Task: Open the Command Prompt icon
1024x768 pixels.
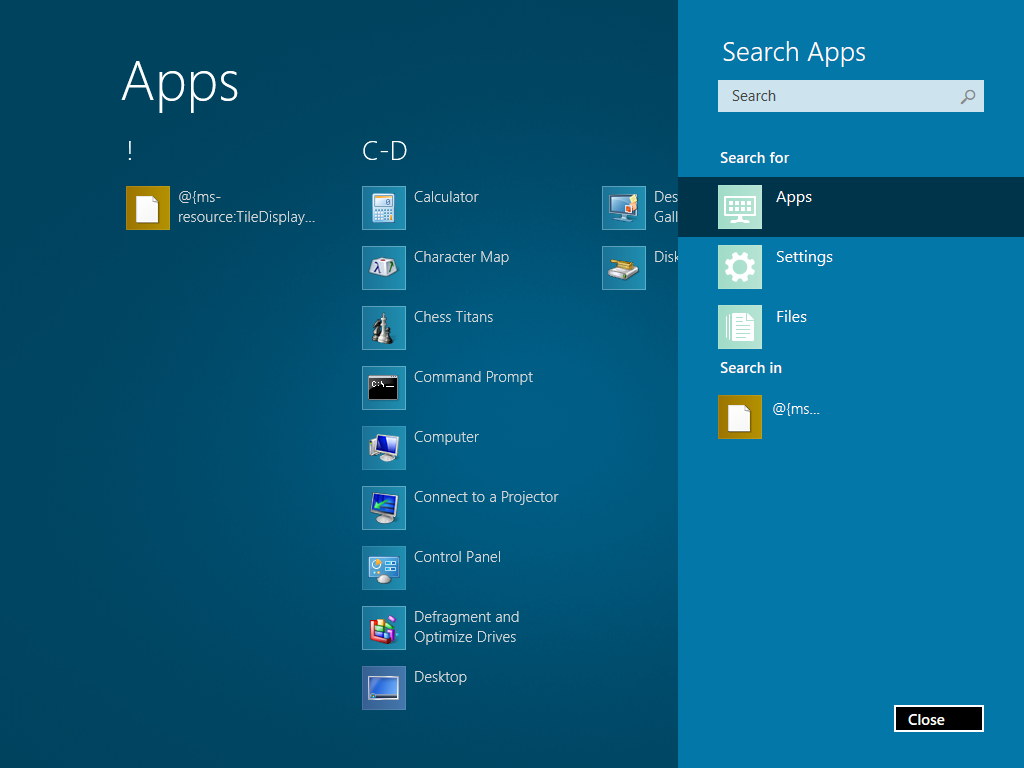Action: click(x=383, y=388)
